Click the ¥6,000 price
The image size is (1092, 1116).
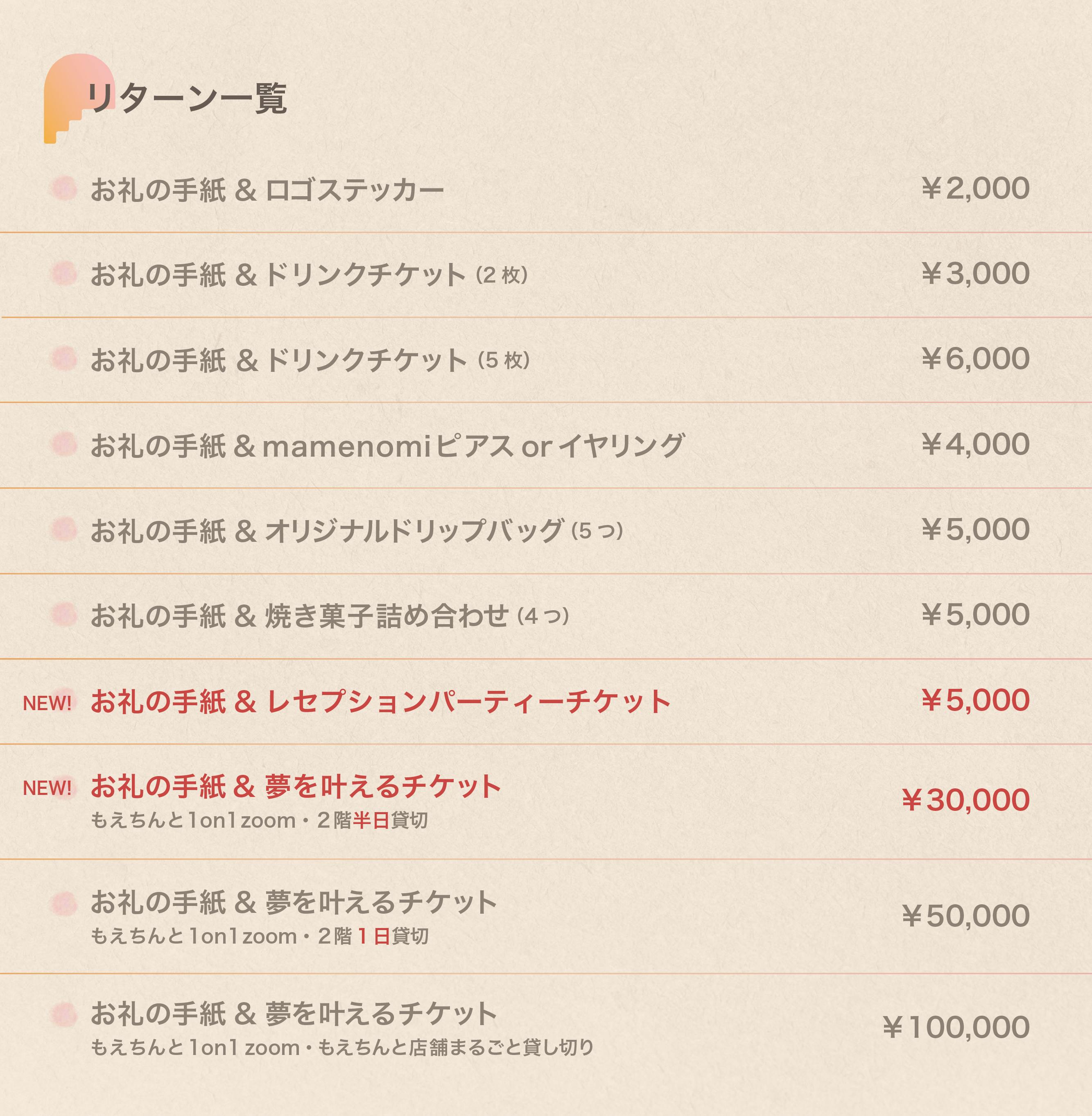pyautogui.click(x=976, y=359)
